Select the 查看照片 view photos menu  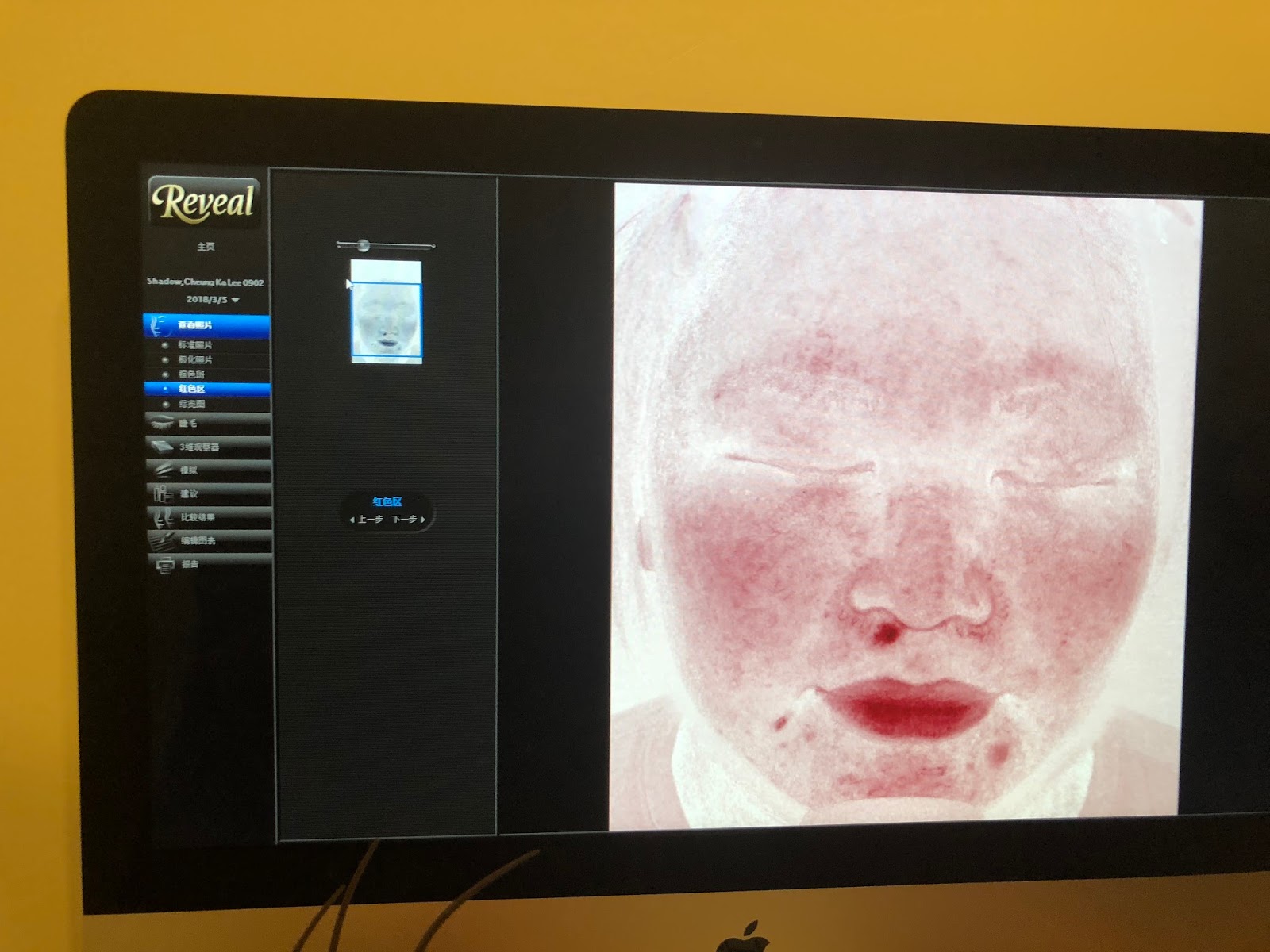[x=206, y=325]
